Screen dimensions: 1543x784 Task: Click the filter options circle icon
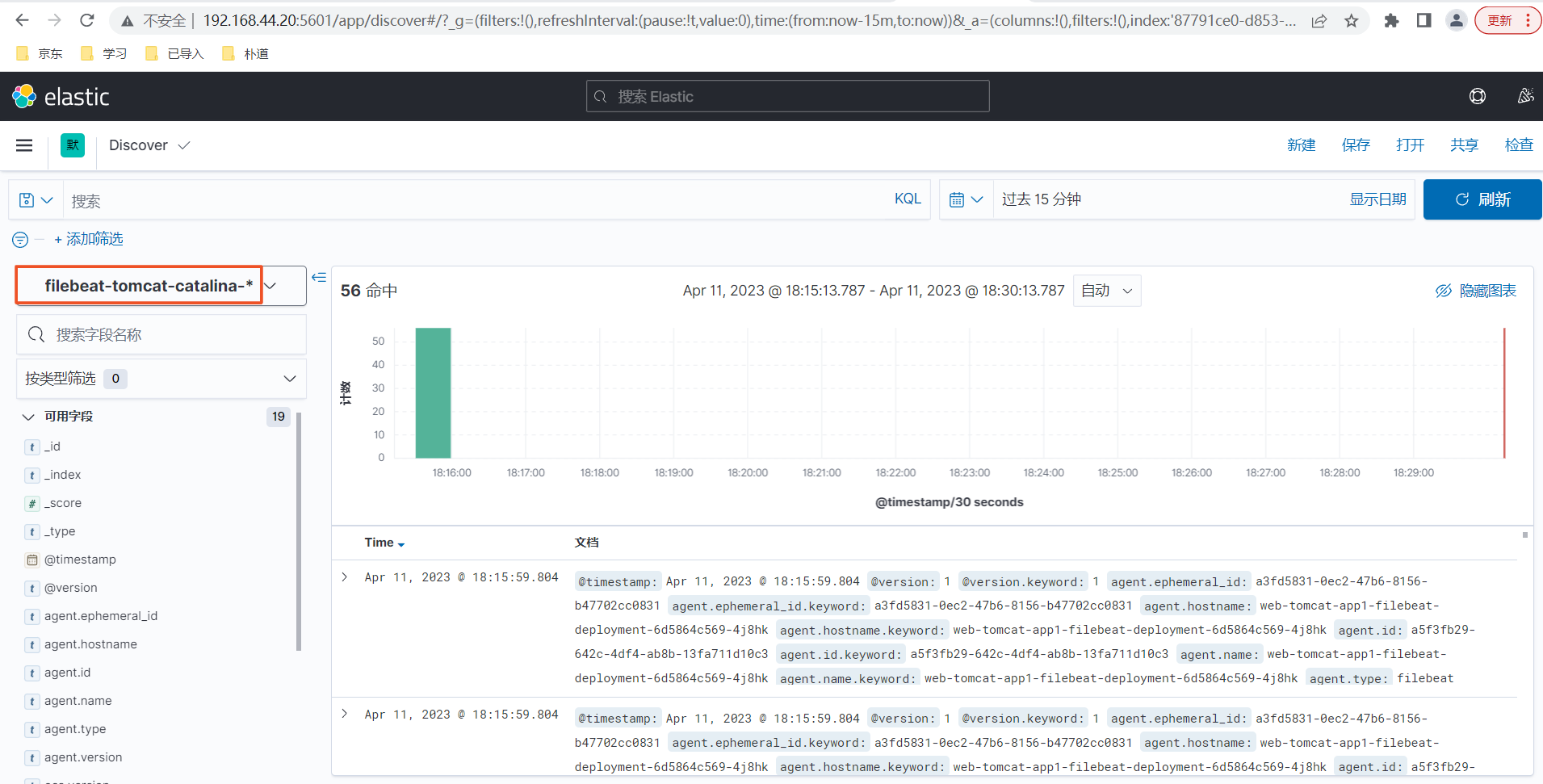20,240
